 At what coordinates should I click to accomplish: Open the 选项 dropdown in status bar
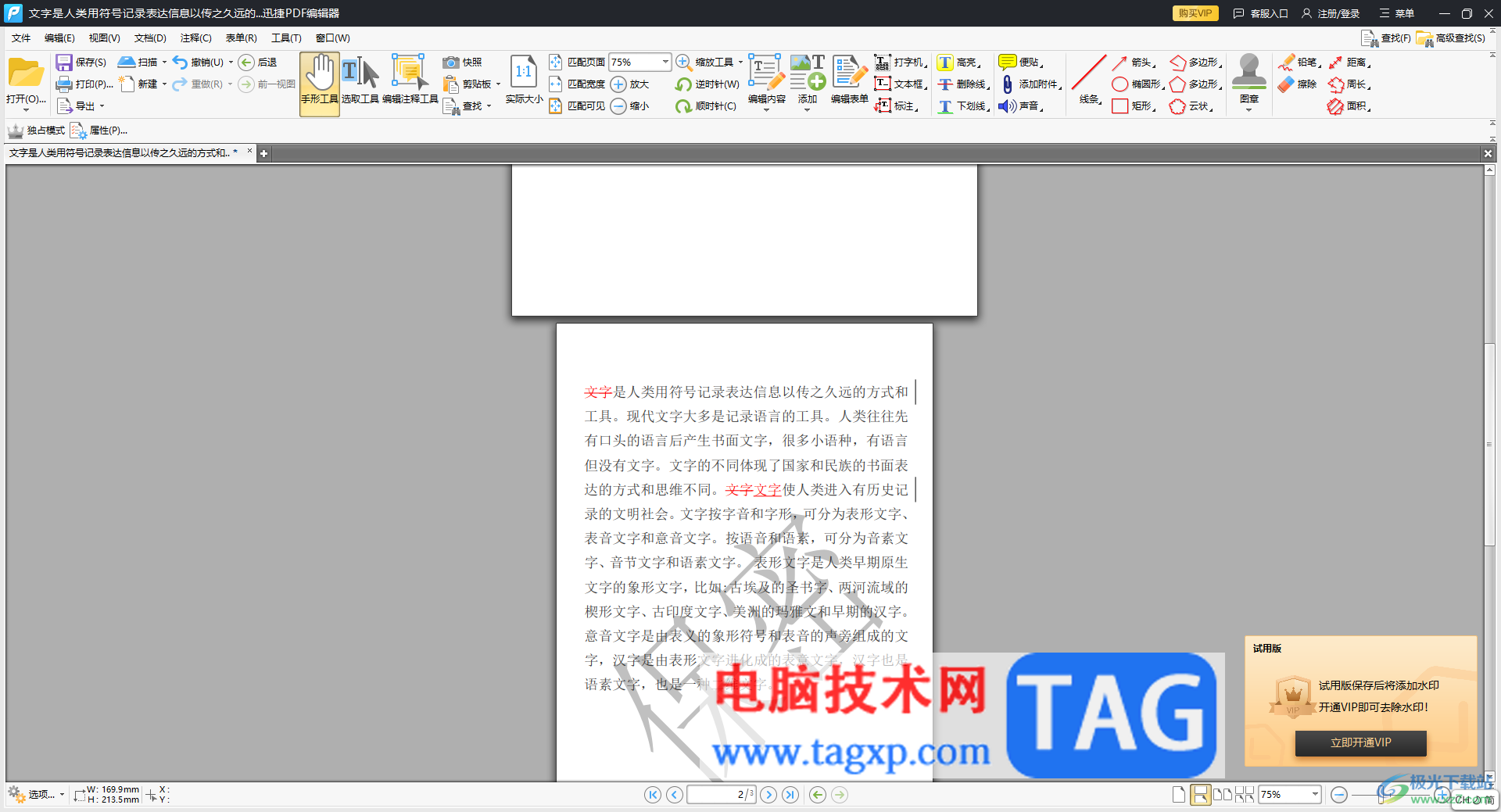click(x=36, y=795)
